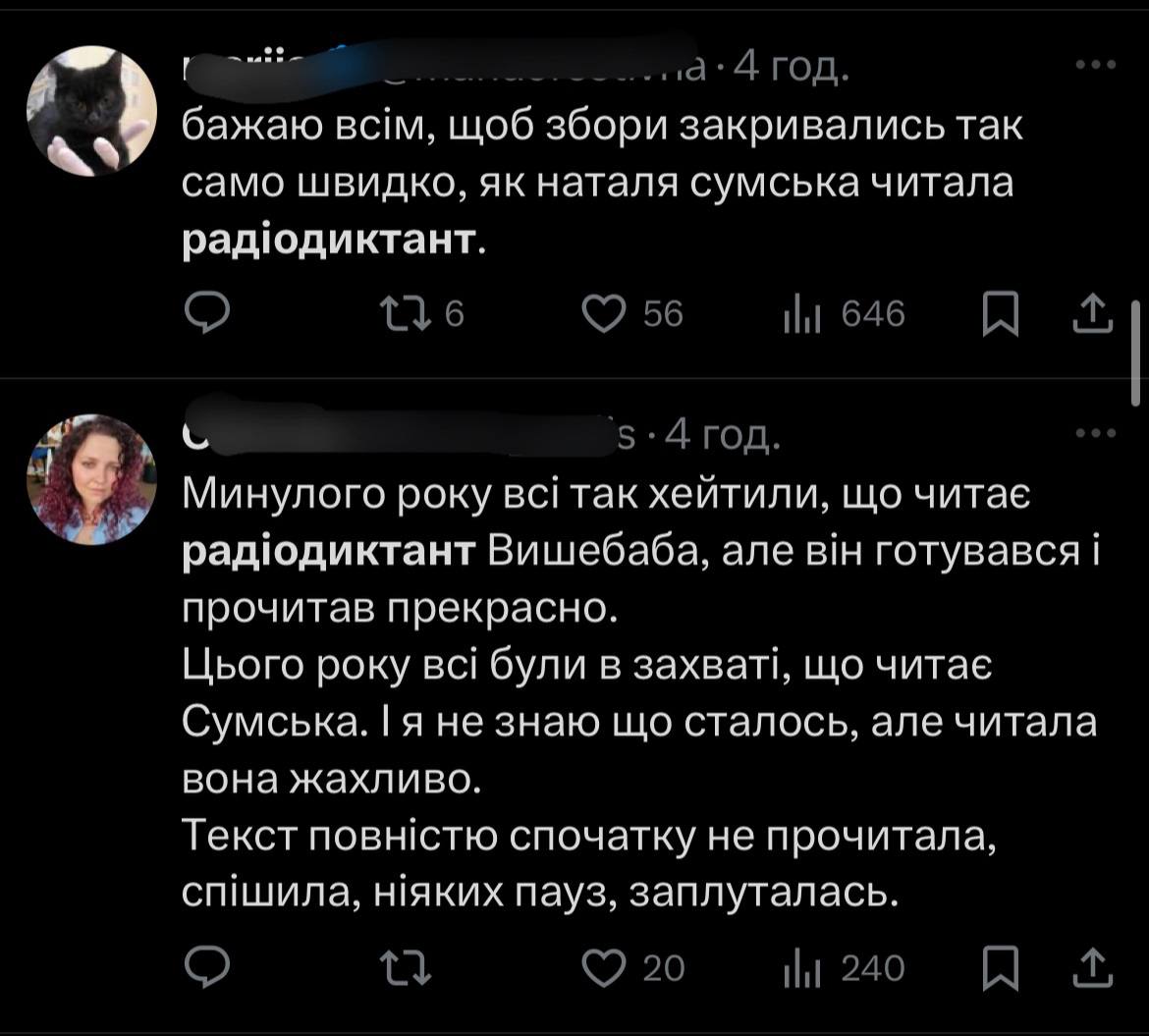Like the tweet with 56 likes
This screenshot has width=1149, height=1036.
[x=604, y=313]
